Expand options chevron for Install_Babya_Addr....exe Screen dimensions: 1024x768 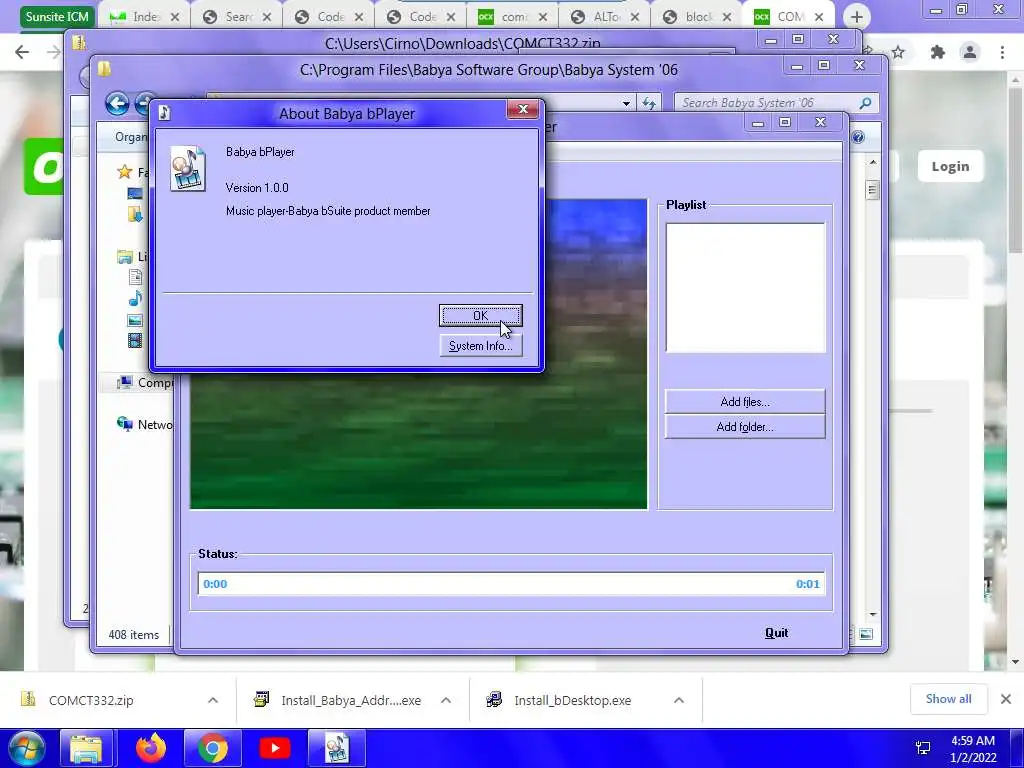pyautogui.click(x=446, y=700)
